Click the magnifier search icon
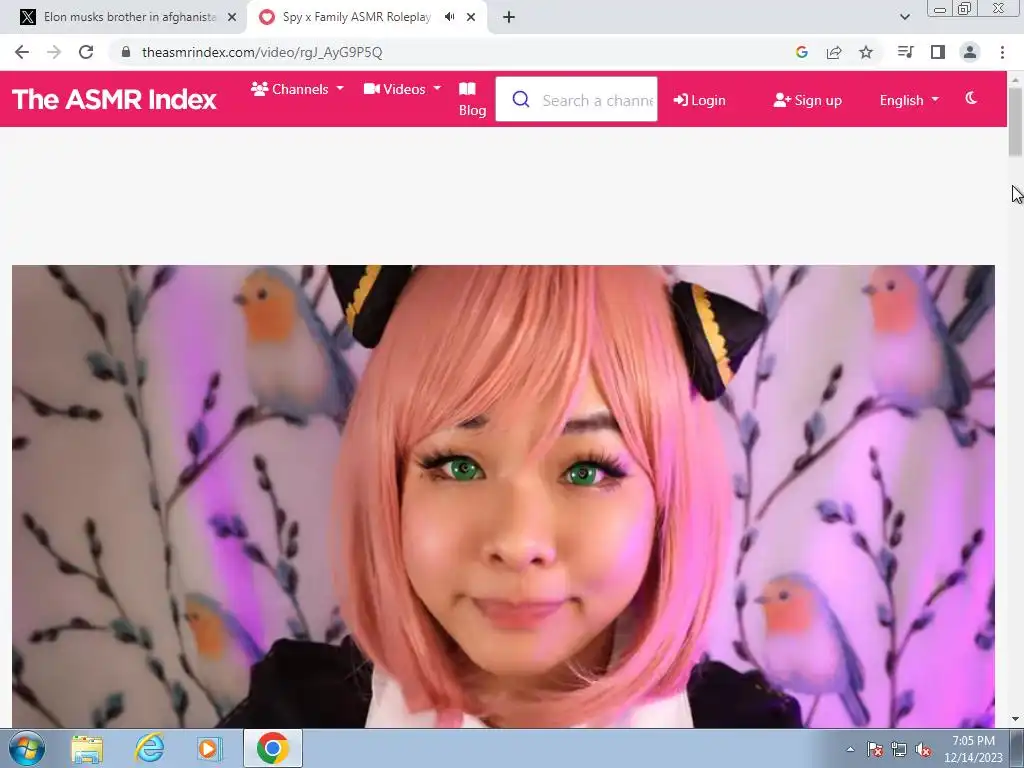The image size is (1024, 768). tap(520, 99)
